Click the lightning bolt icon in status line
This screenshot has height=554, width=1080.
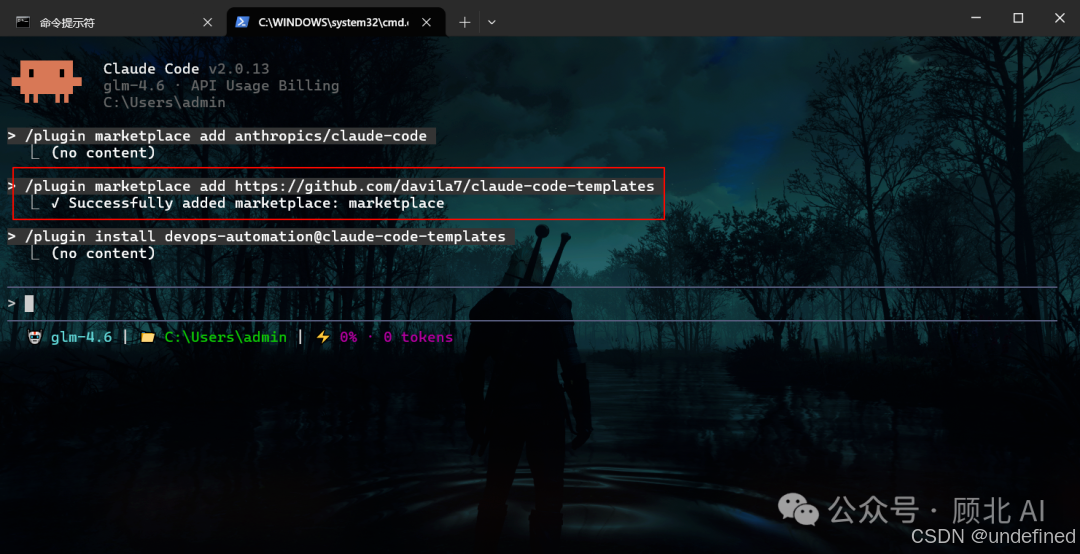click(322, 337)
